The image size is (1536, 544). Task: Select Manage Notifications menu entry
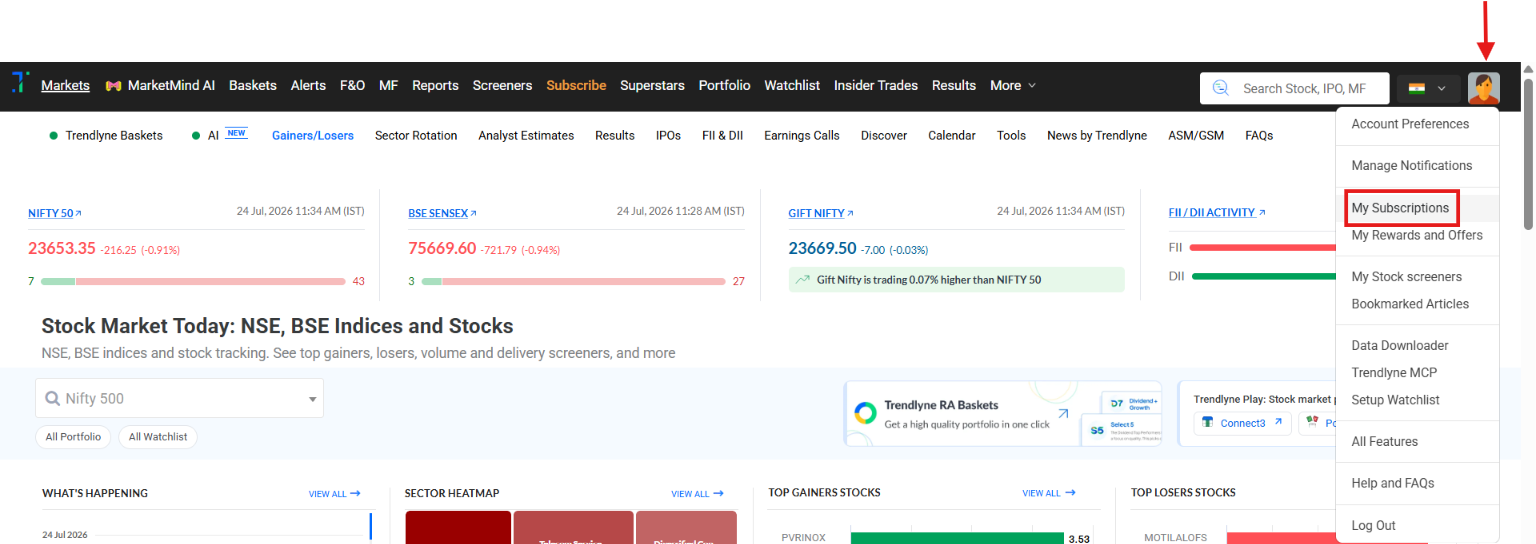click(x=1412, y=165)
